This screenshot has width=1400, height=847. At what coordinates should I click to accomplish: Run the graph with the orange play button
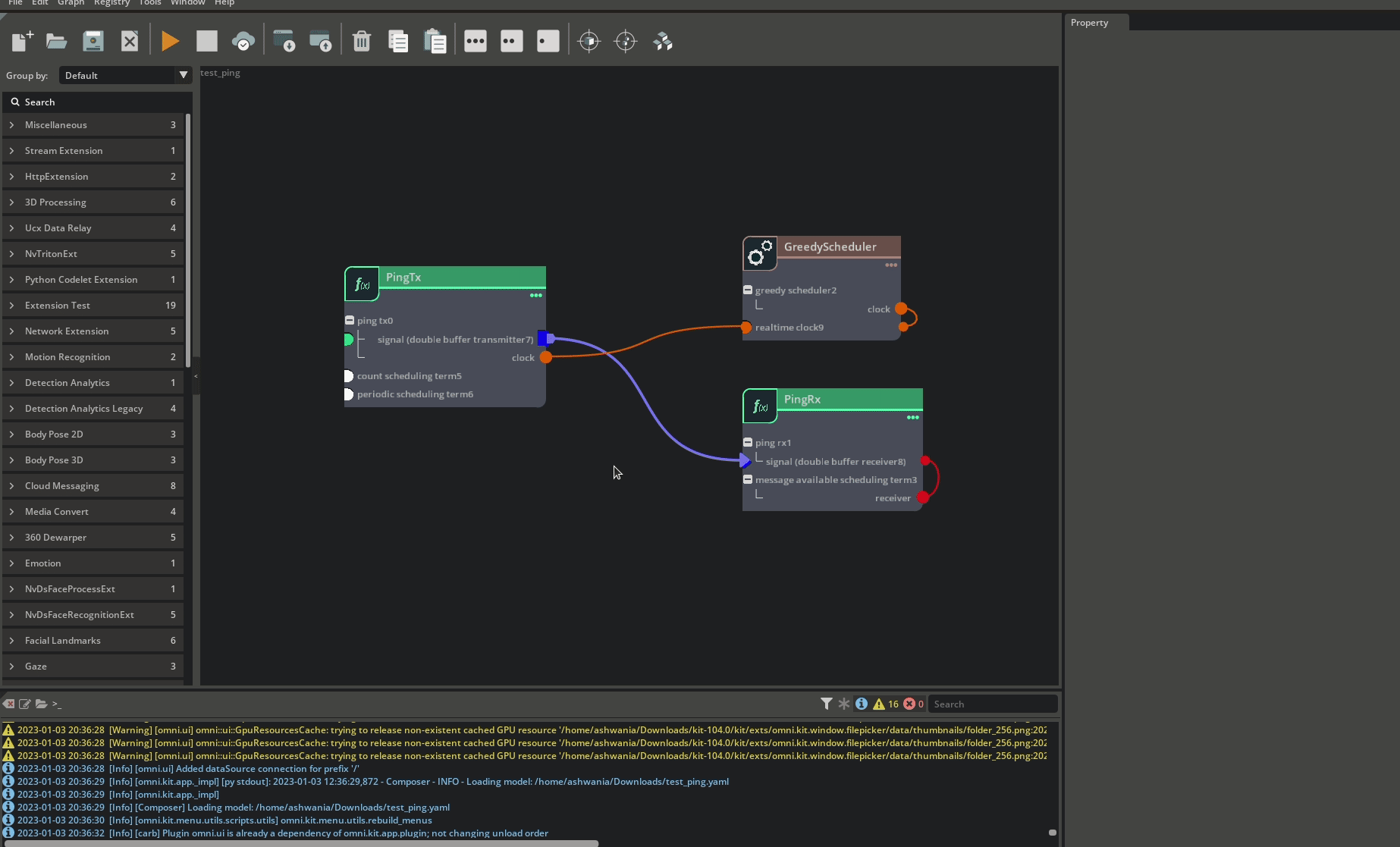click(x=171, y=41)
